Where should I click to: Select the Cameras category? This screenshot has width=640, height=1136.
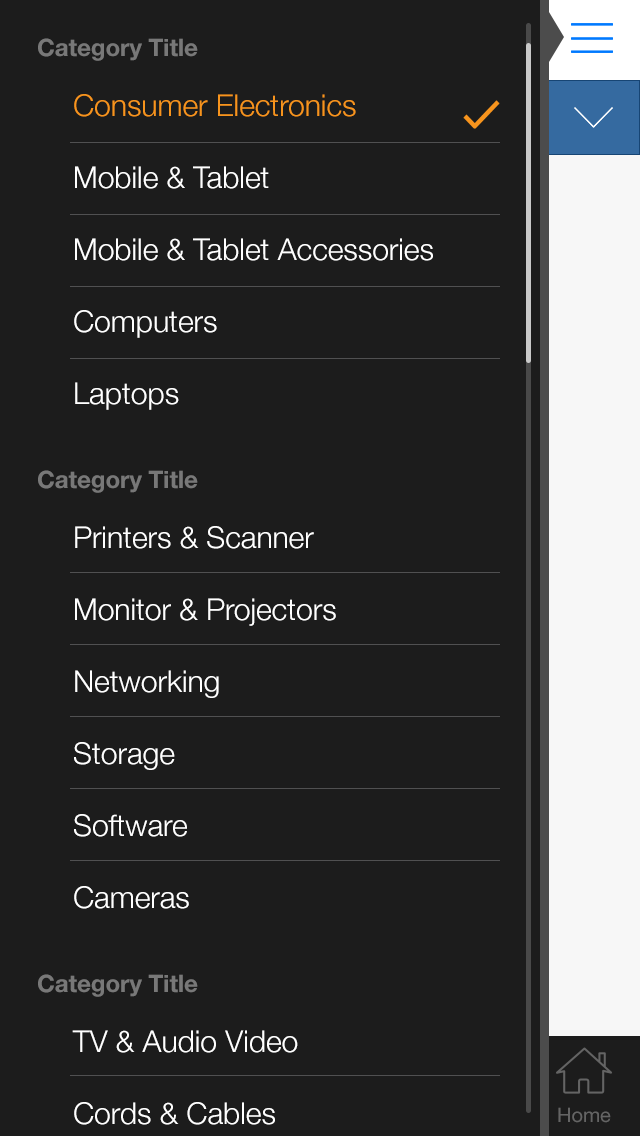pyautogui.click(x=131, y=898)
